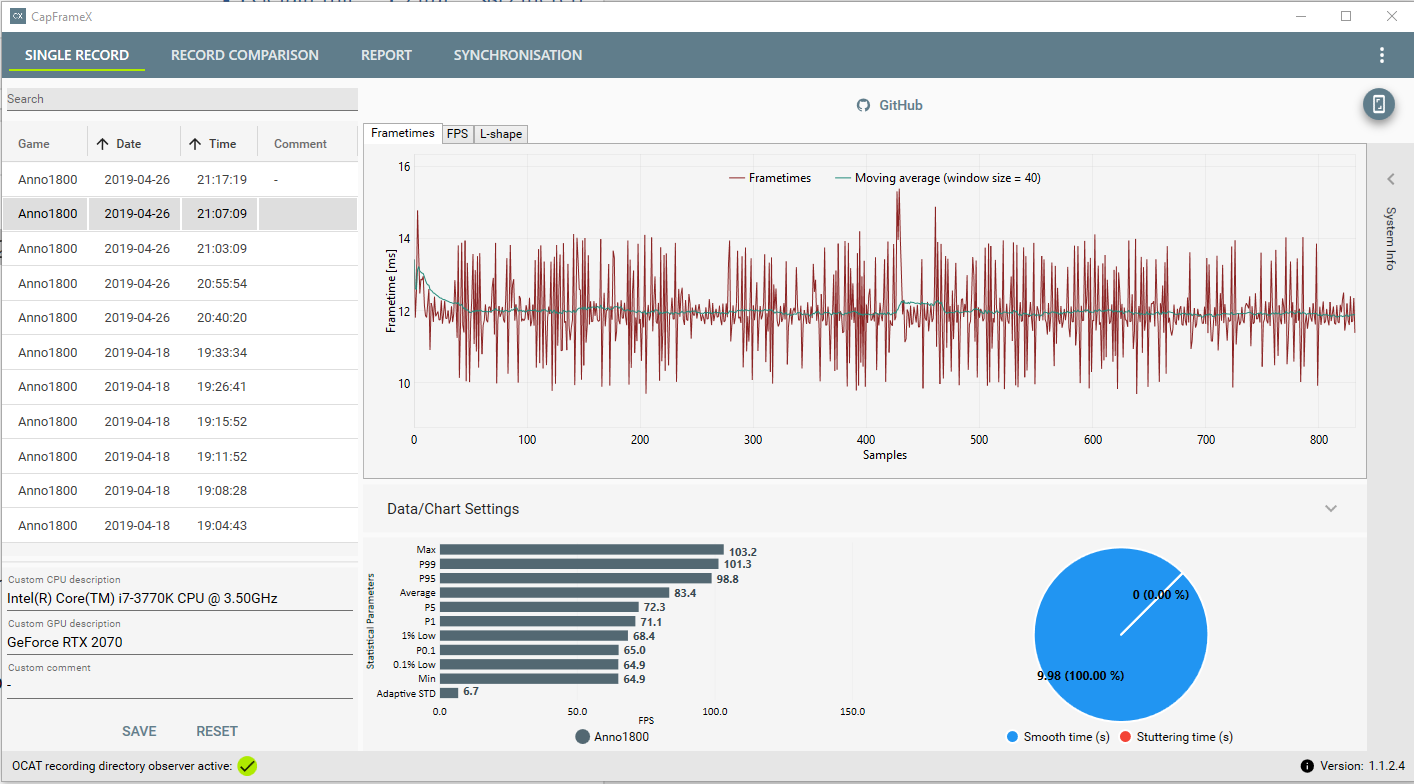Select the record from 19:33:34
This screenshot has width=1414, height=784.
(180, 352)
